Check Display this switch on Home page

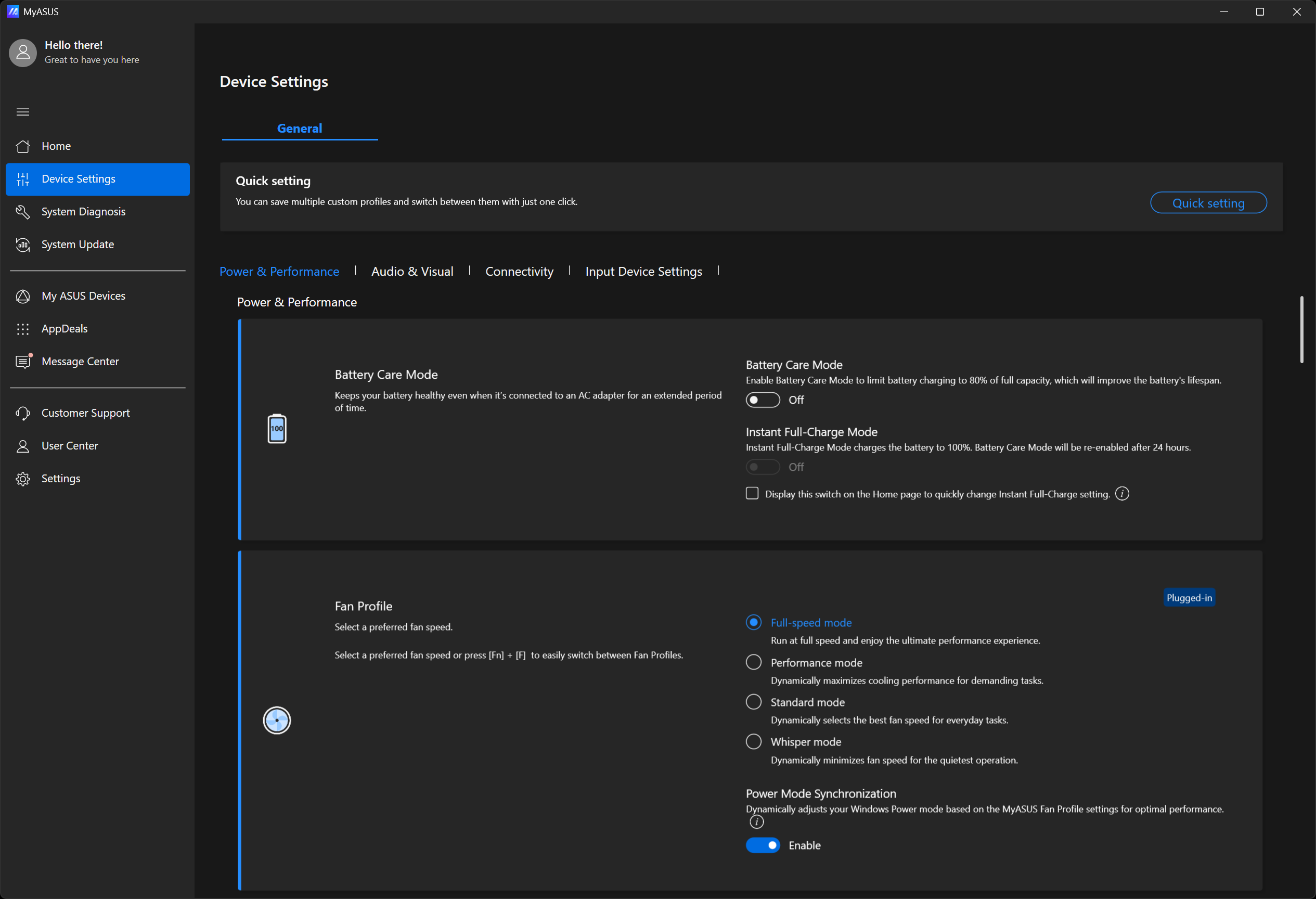coord(752,493)
